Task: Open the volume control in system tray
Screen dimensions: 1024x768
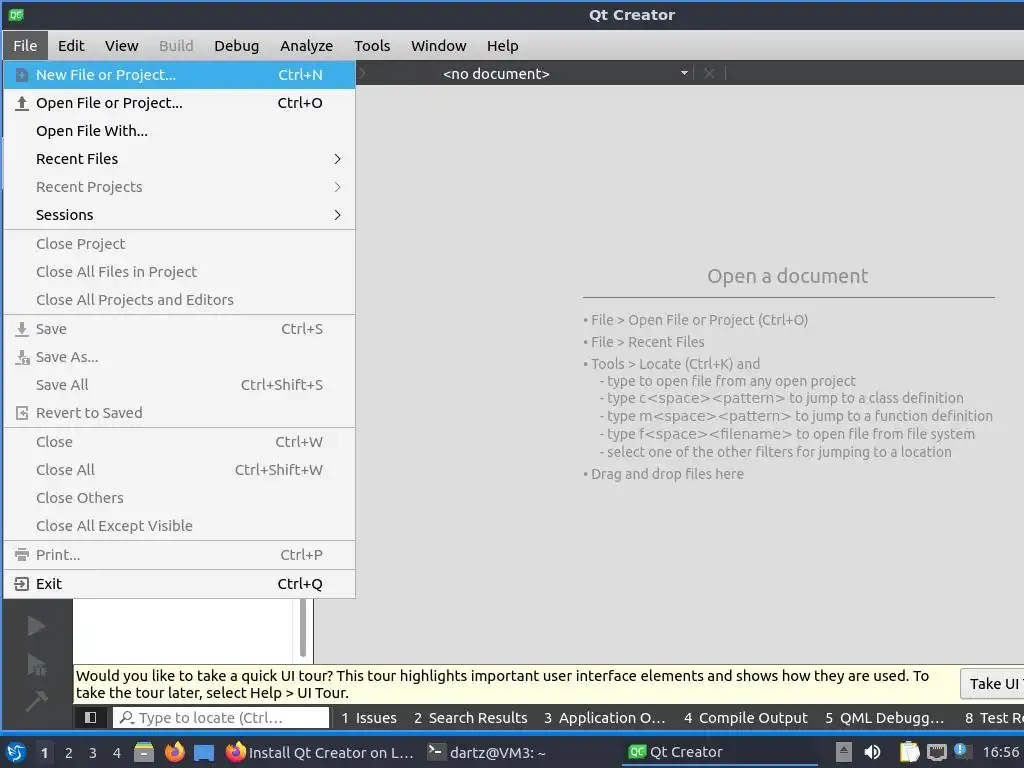Action: point(872,752)
